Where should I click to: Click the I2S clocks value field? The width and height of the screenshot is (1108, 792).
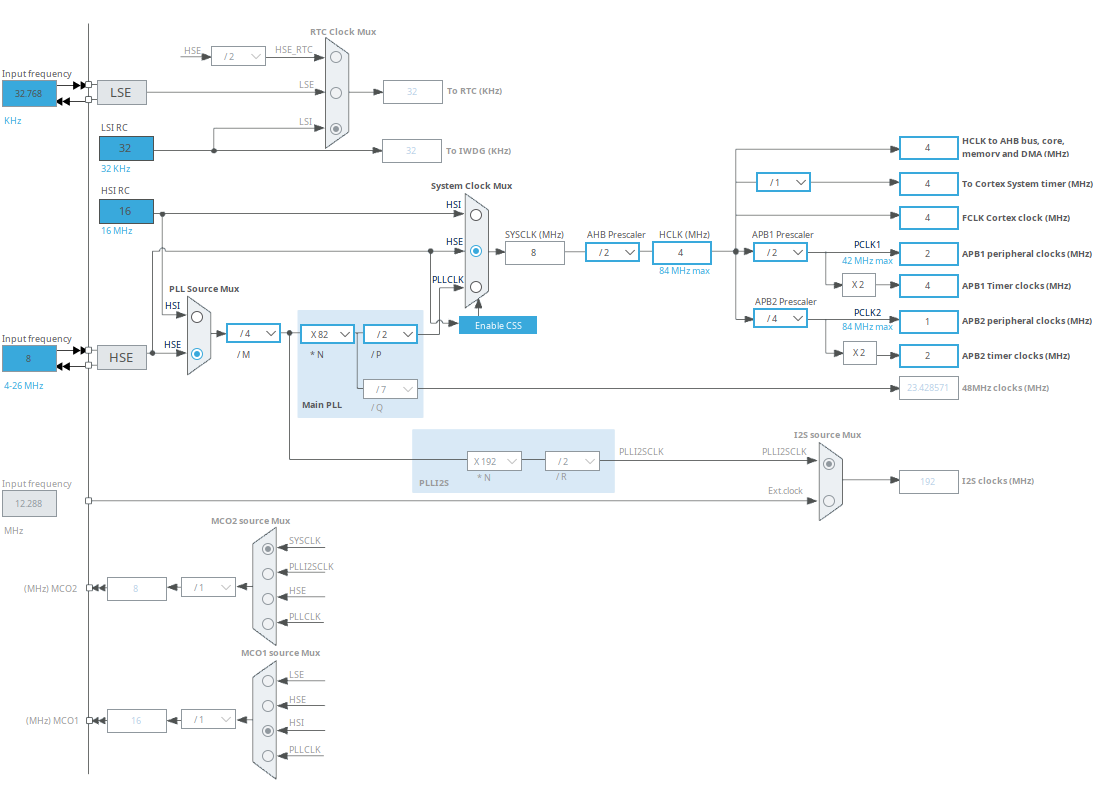[x=929, y=481]
